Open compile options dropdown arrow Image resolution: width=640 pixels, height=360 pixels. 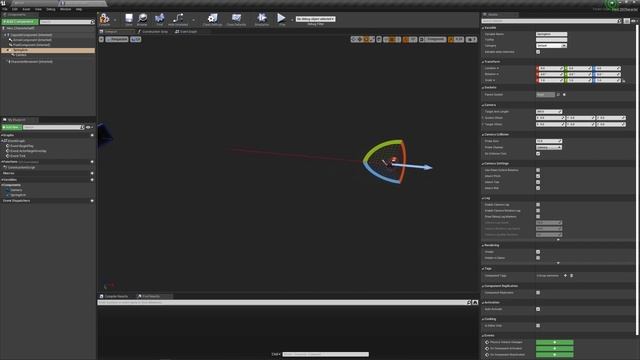[115, 20]
